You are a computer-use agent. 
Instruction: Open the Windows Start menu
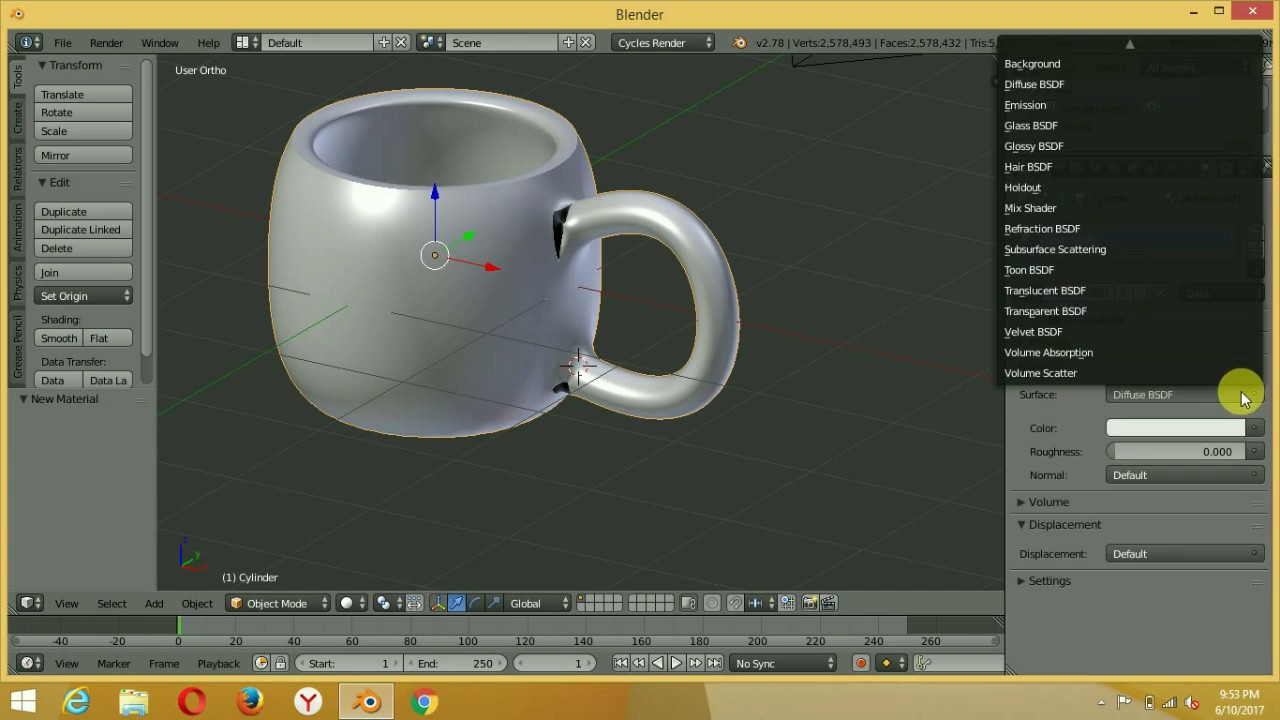pyautogui.click(x=22, y=702)
